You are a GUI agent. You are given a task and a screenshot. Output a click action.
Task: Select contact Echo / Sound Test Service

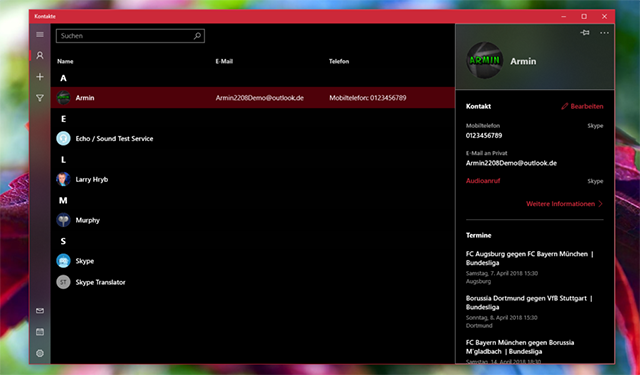(114, 139)
